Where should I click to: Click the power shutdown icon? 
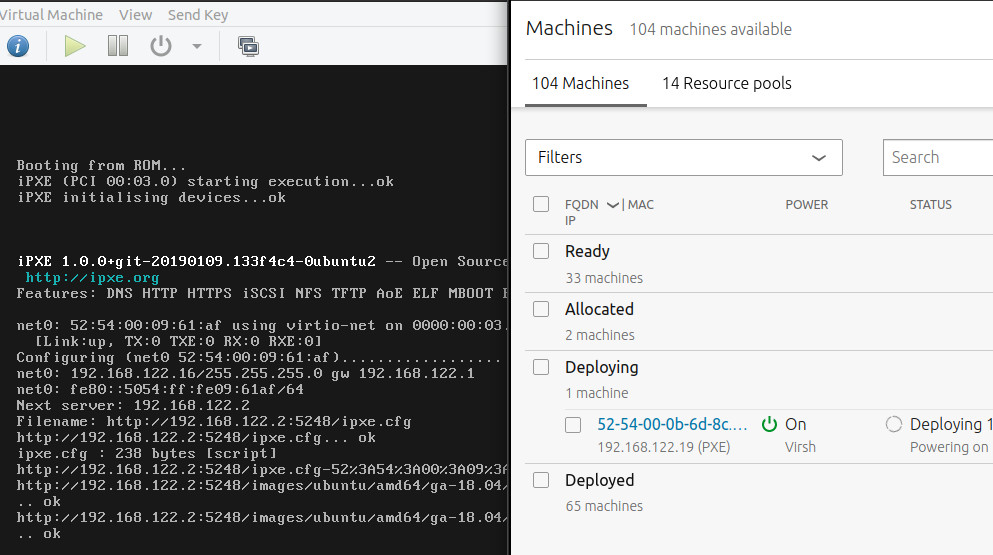[x=160, y=46]
